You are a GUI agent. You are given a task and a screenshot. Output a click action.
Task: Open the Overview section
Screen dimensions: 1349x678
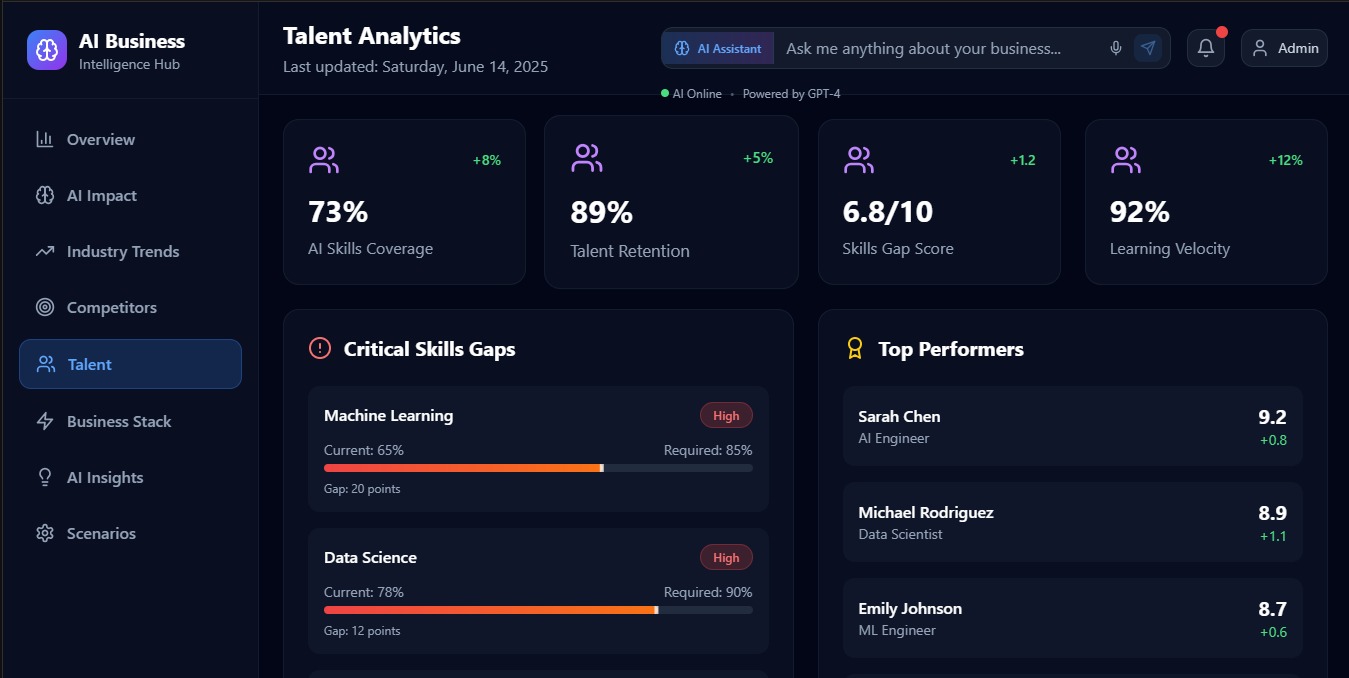(130, 140)
